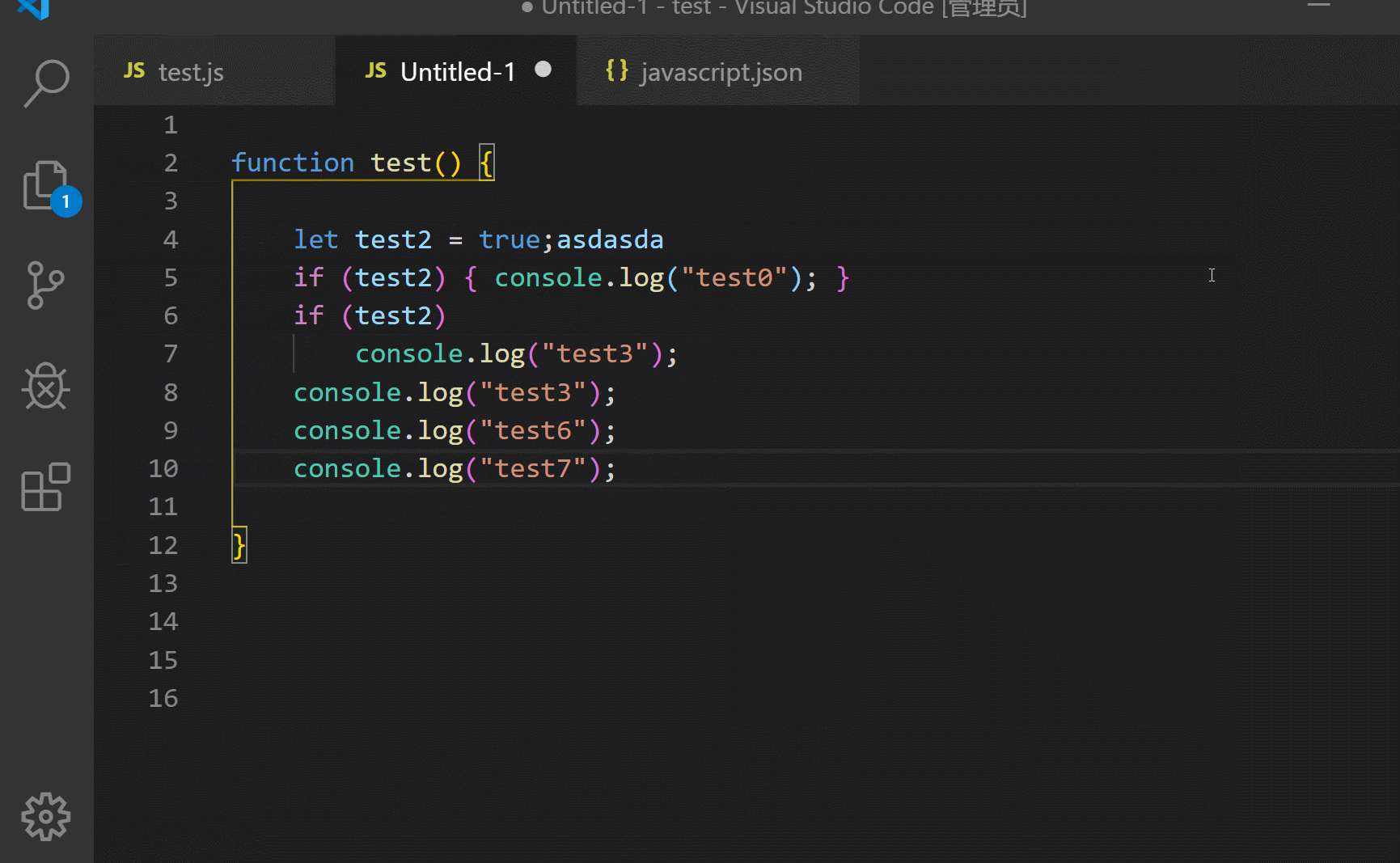Open the Explorer view in sidebar
1400x863 pixels.
tap(46, 186)
